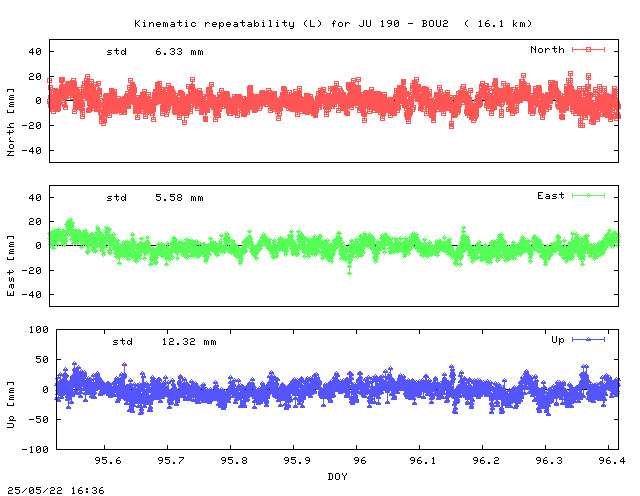The width and height of the screenshot is (640, 496).
Task: Click the North legend red marker sample
Action: (588, 49)
